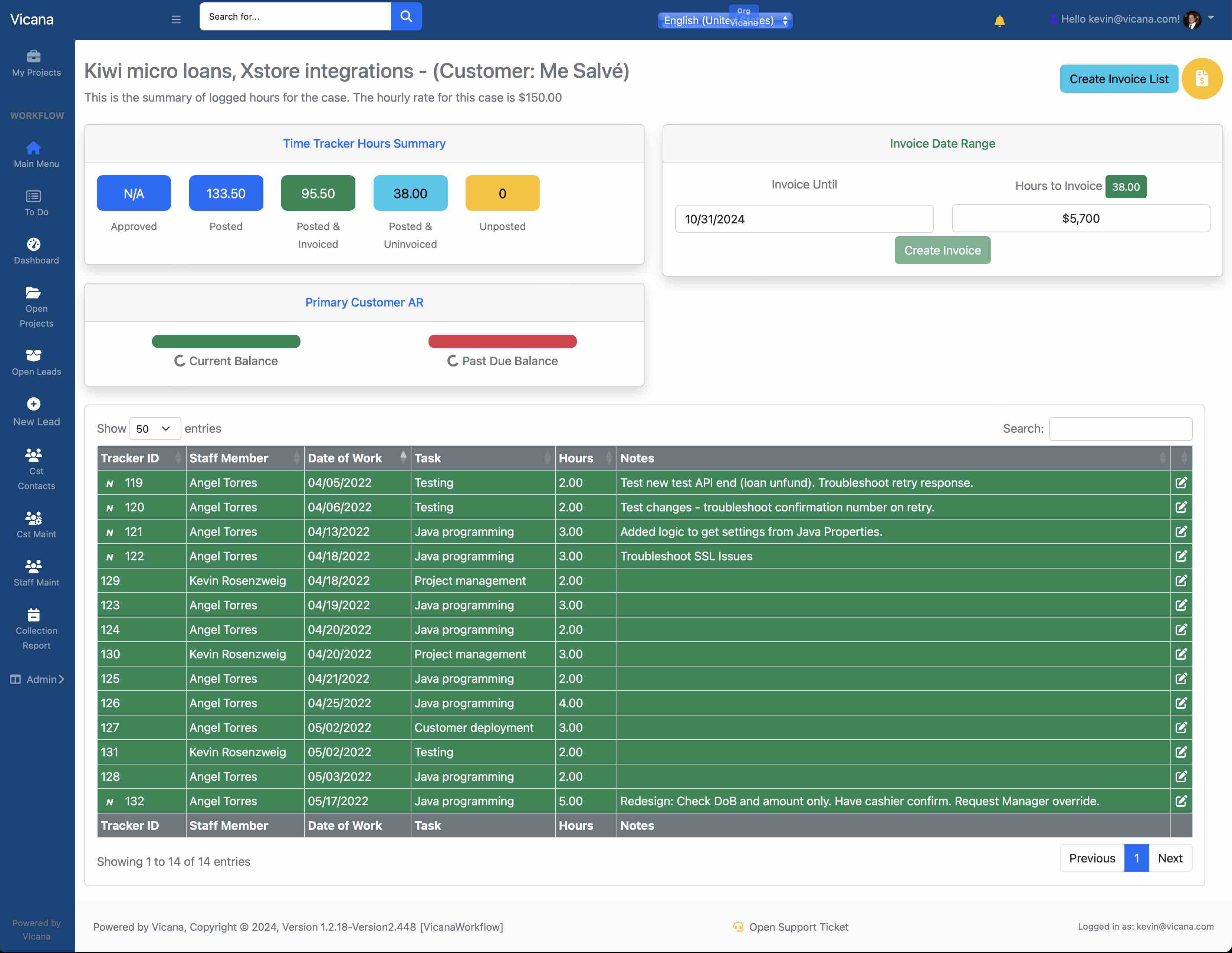Image resolution: width=1232 pixels, height=953 pixels.
Task: Click the Invoice Until date field
Action: 804,219
